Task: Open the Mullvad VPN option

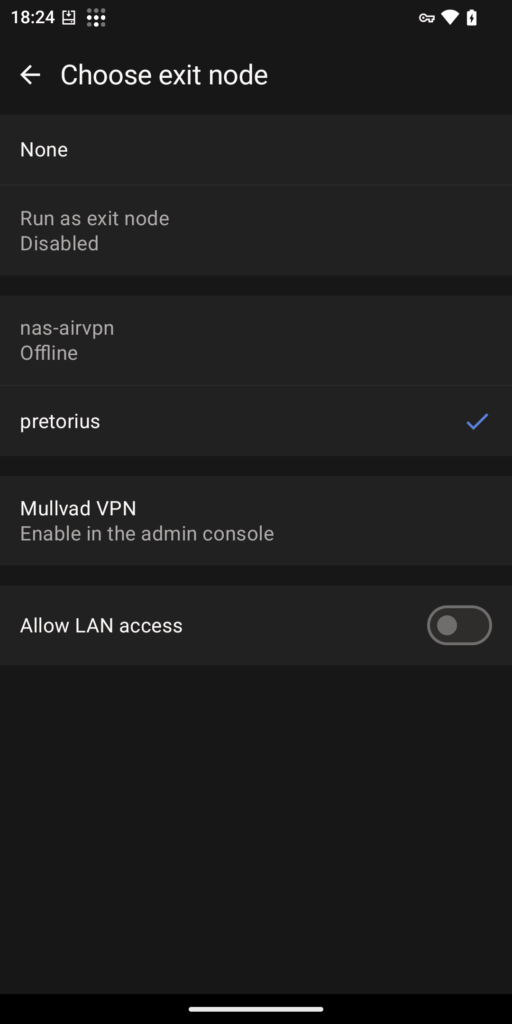Action: tap(256, 520)
